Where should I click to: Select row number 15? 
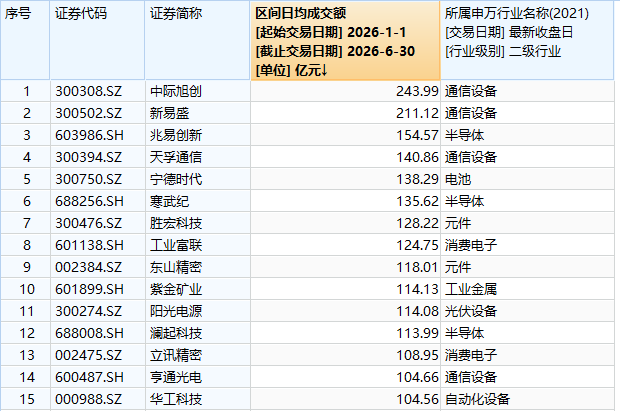click(x=26, y=399)
